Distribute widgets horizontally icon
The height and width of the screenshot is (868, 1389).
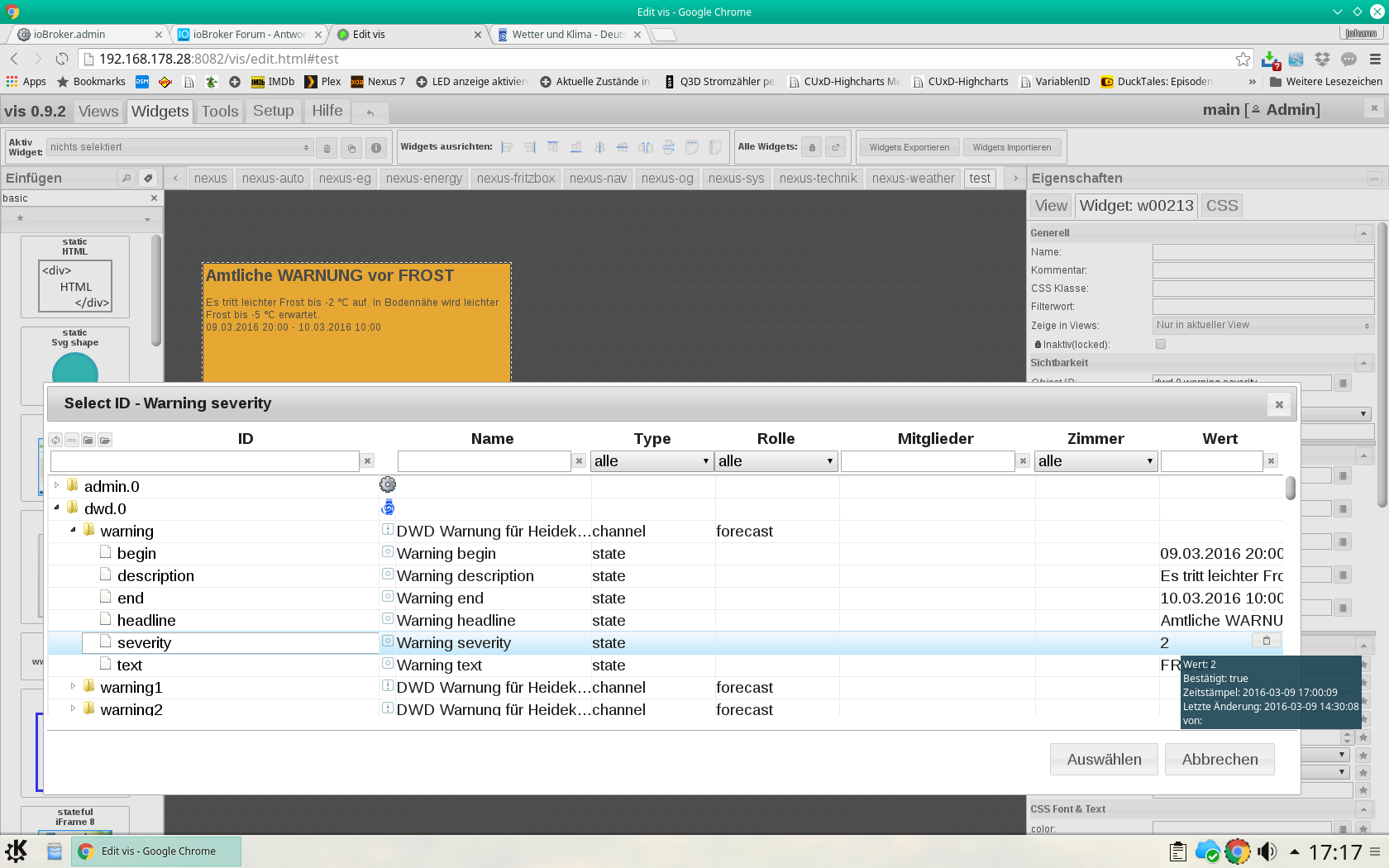646,147
